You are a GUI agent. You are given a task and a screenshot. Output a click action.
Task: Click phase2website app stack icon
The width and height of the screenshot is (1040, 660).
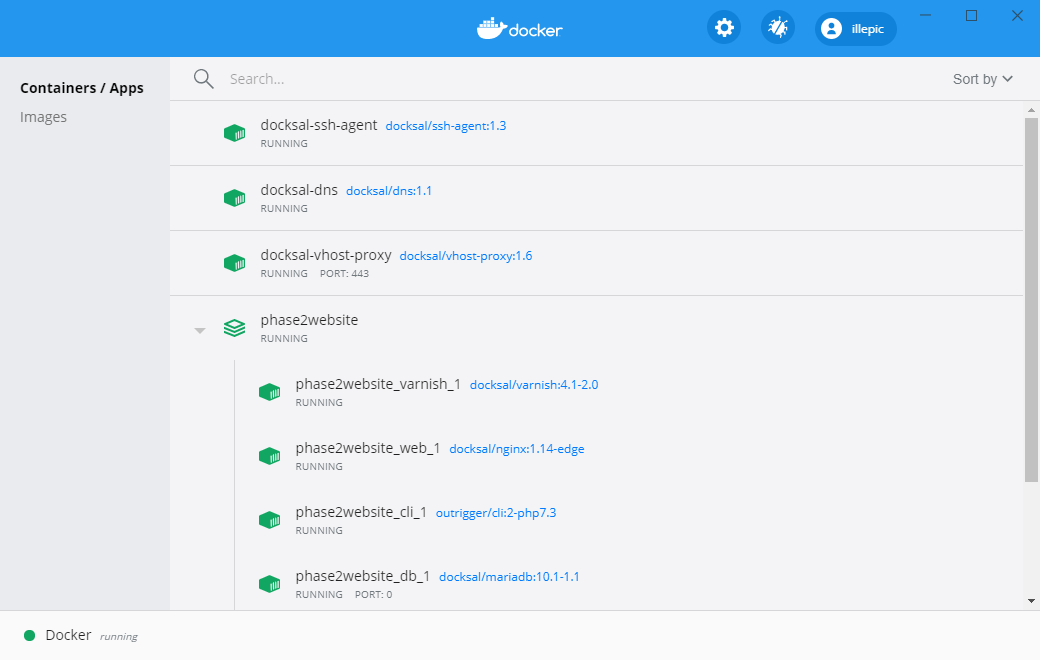234,328
